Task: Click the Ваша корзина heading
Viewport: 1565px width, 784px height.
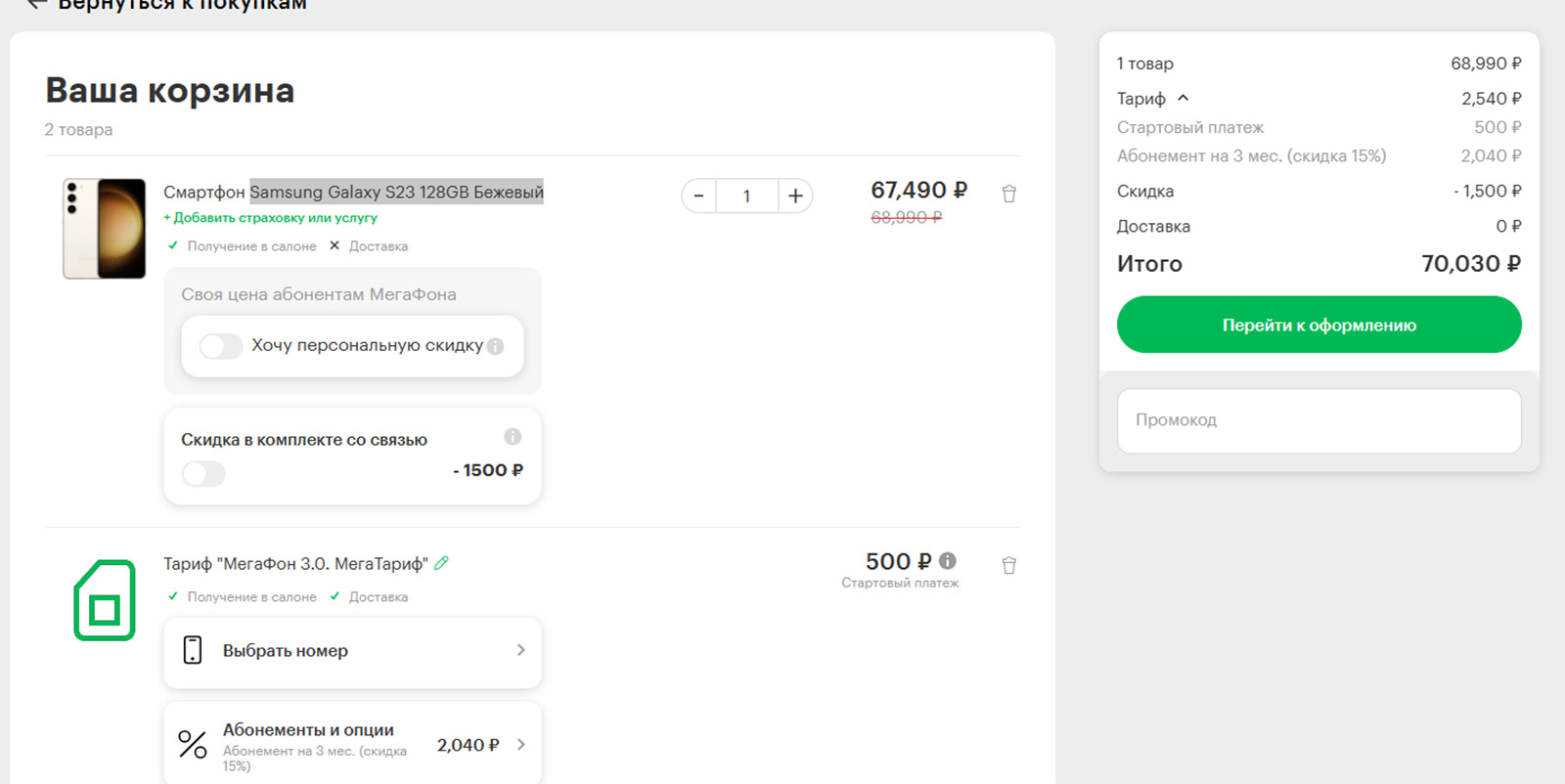Action: click(170, 90)
